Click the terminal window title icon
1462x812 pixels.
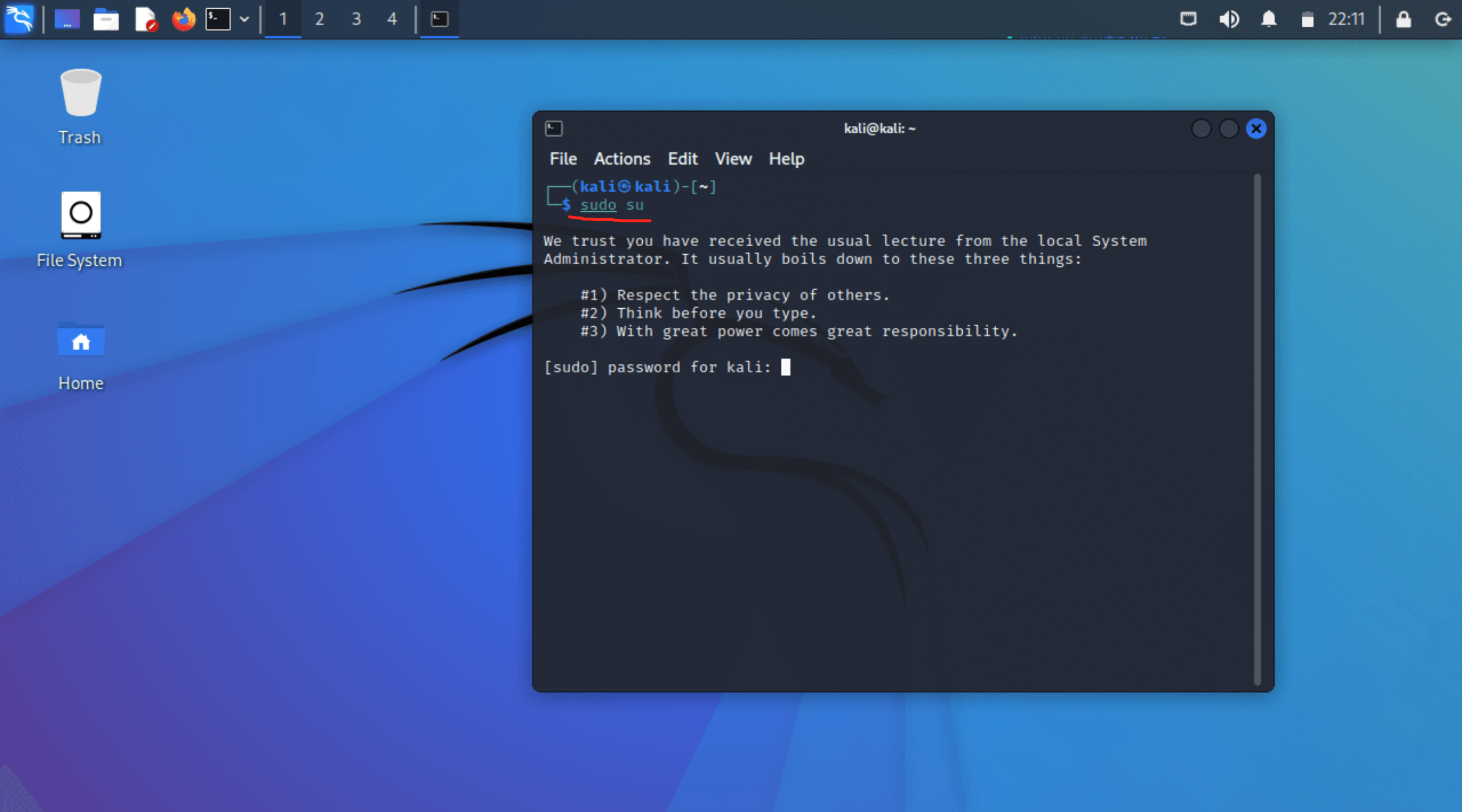[554, 128]
